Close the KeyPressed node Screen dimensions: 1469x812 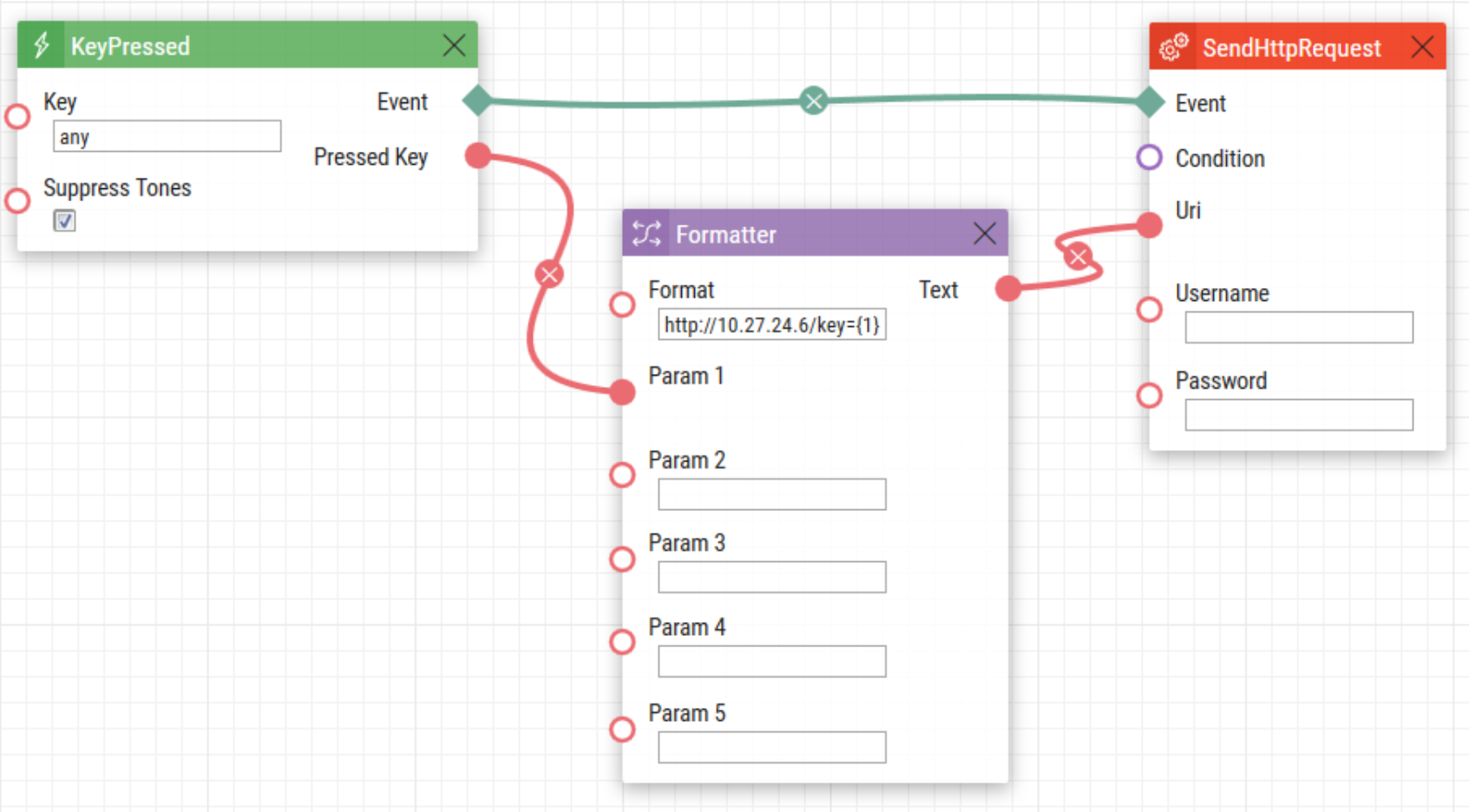click(454, 45)
